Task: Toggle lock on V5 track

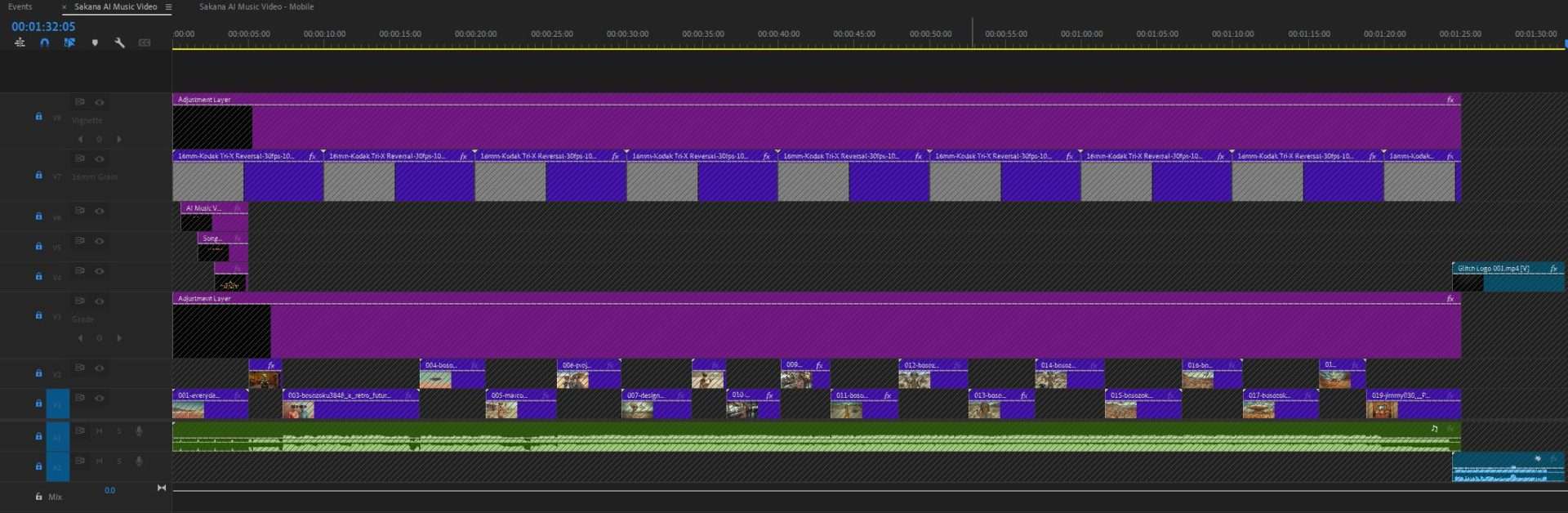Action: 38,246
